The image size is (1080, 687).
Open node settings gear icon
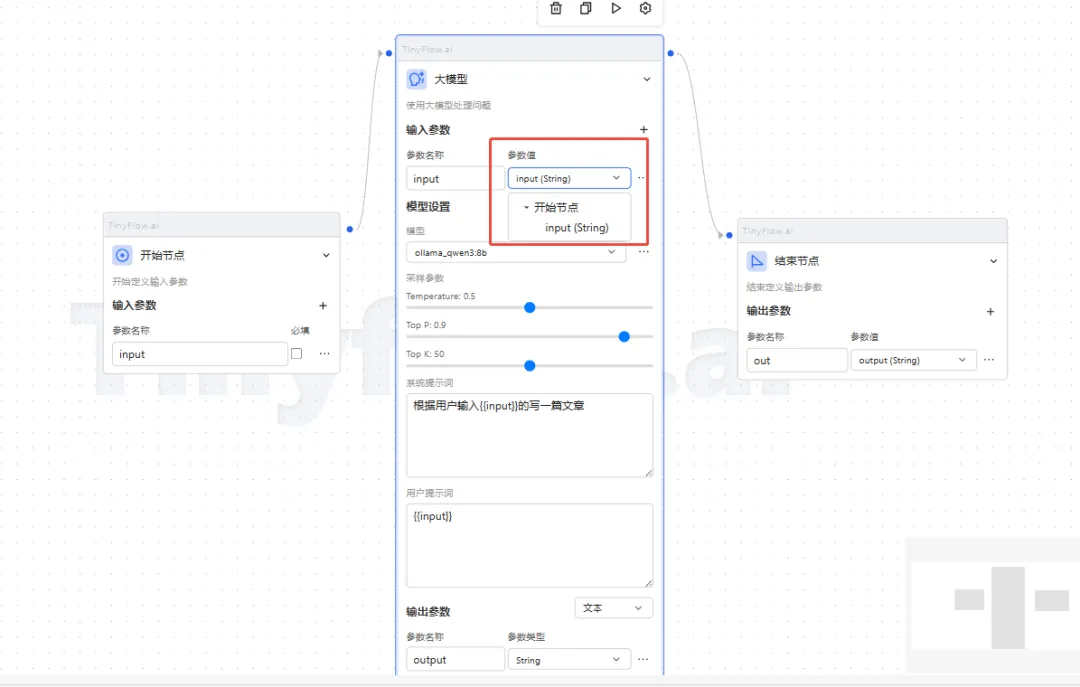click(645, 8)
